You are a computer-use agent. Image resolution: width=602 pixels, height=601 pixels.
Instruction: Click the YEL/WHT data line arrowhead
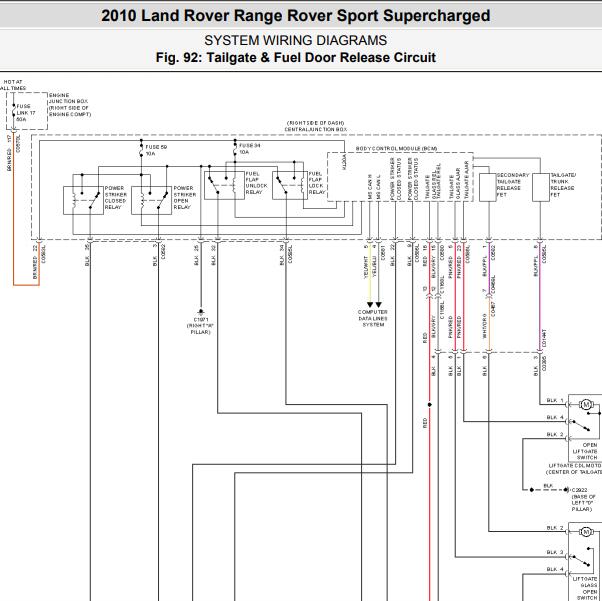[370, 305]
